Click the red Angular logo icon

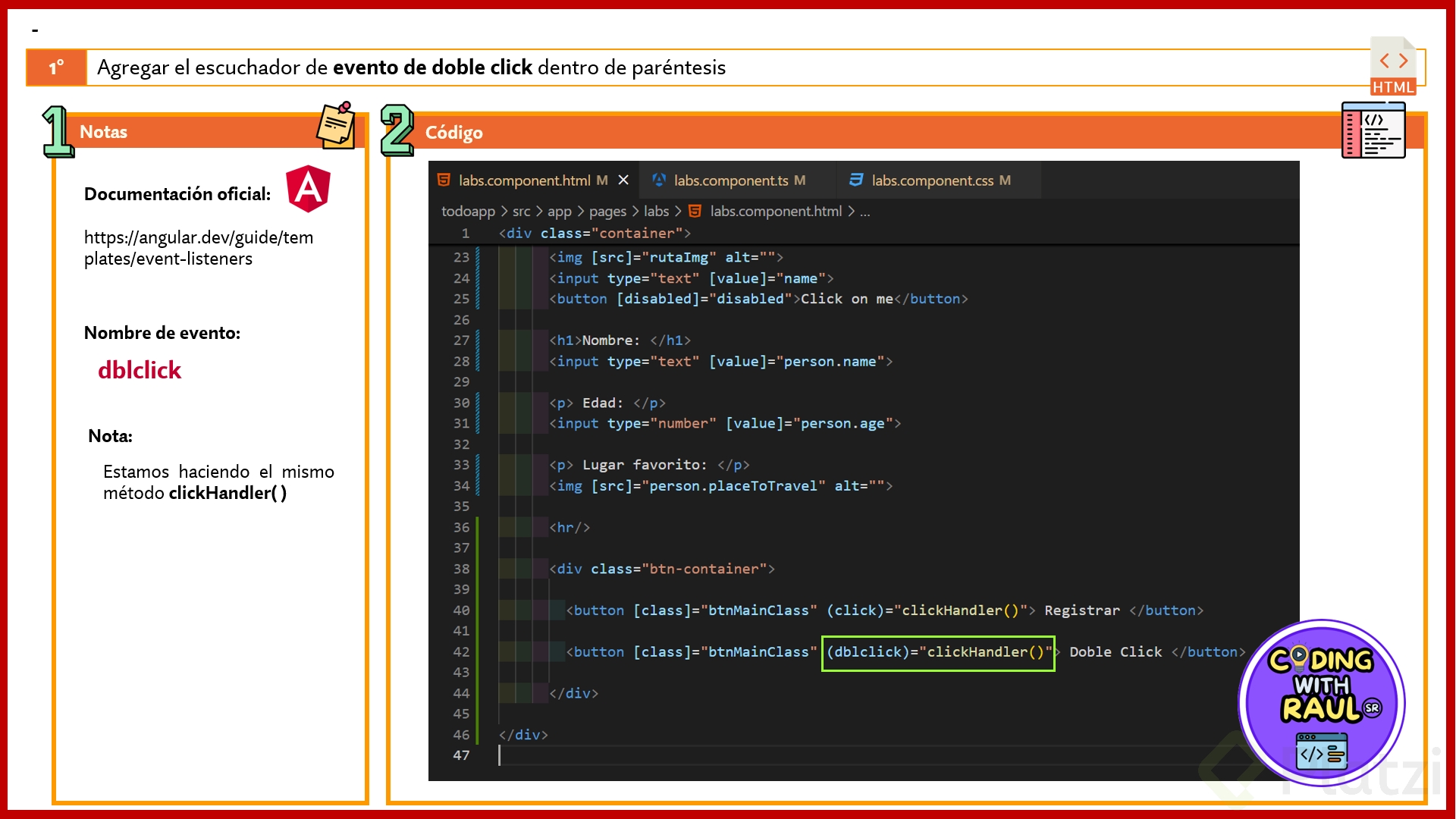(308, 189)
